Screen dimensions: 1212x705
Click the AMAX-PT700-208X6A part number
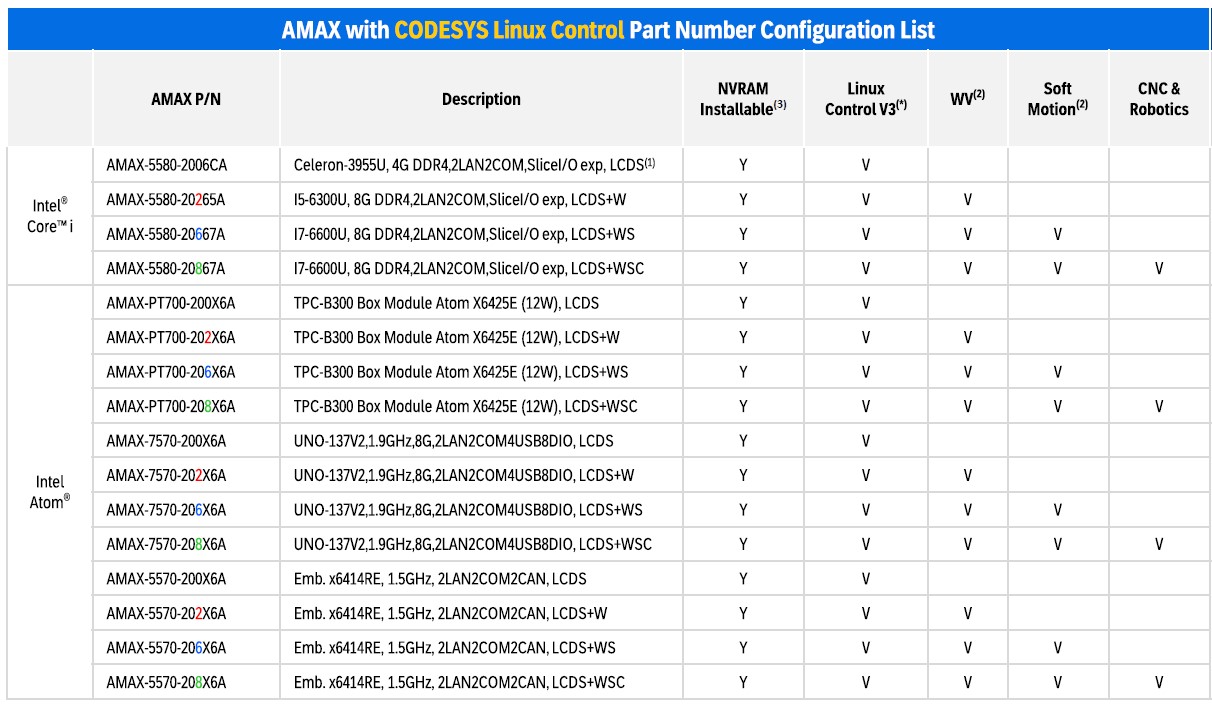pos(171,407)
